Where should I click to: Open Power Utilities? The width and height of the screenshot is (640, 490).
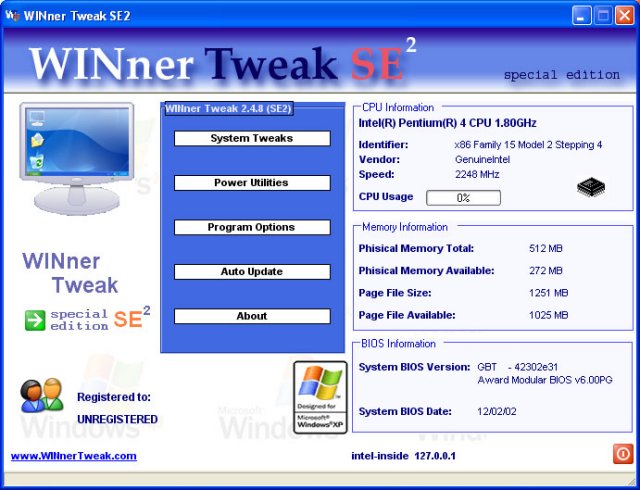tap(252, 183)
